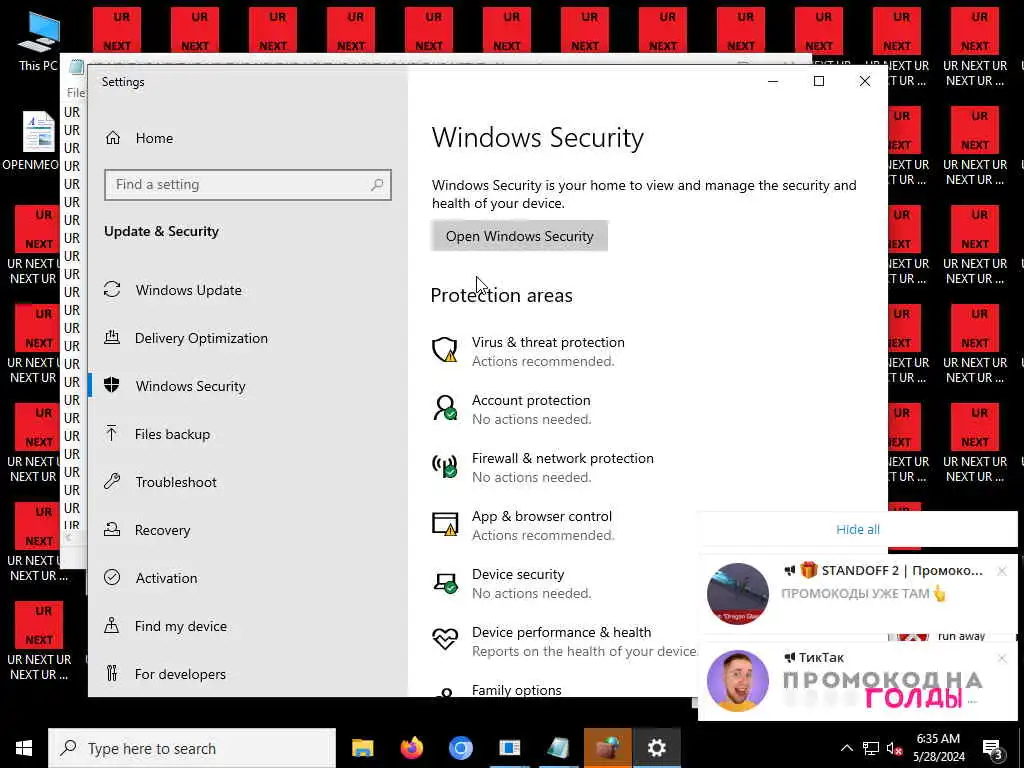
Task: Open Device performance & health heart icon
Action: 445,639
